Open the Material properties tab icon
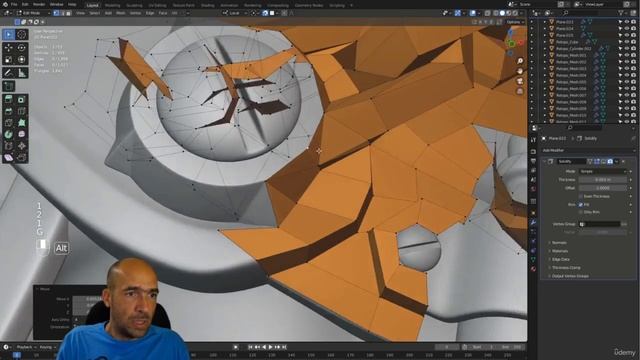The image size is (640, 360). point(533,269)
